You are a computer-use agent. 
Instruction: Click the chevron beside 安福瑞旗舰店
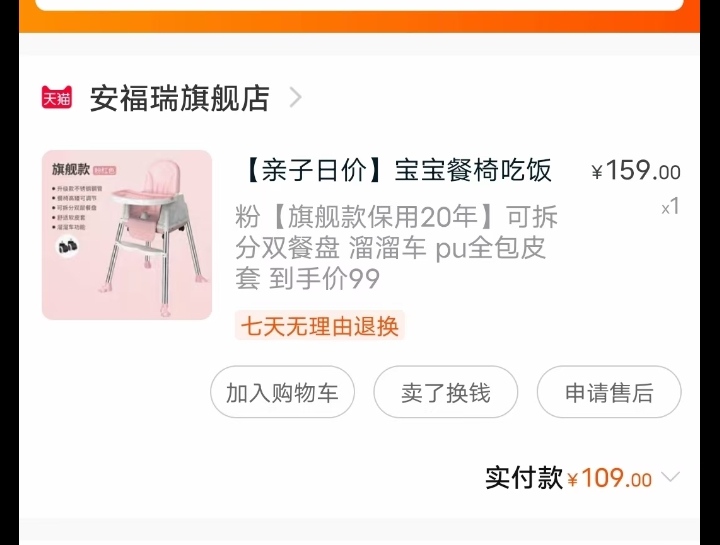click(296, 97)
